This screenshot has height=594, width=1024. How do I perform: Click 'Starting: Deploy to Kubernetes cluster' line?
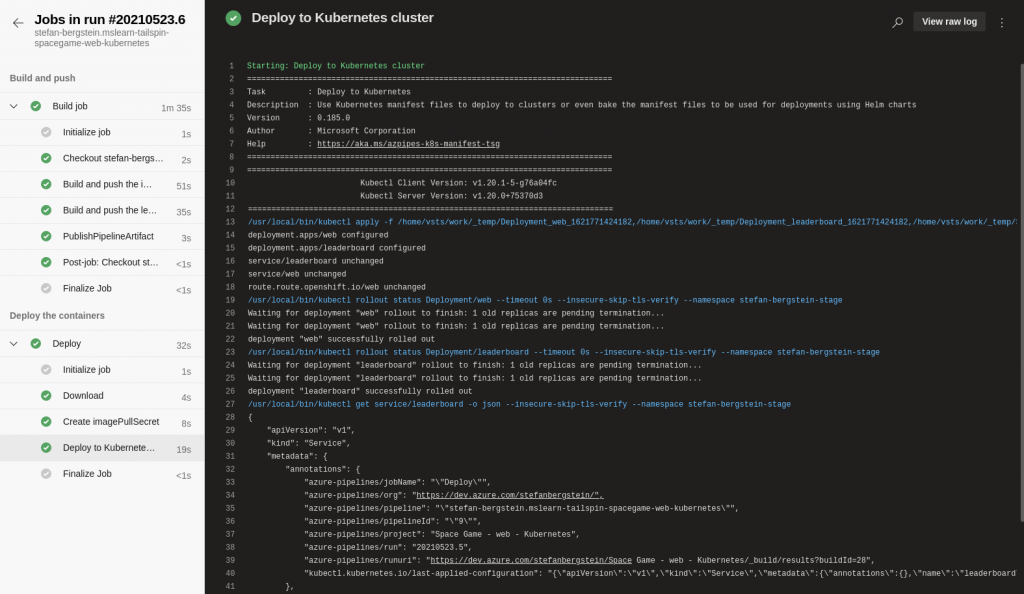click(x=336, y=66)
